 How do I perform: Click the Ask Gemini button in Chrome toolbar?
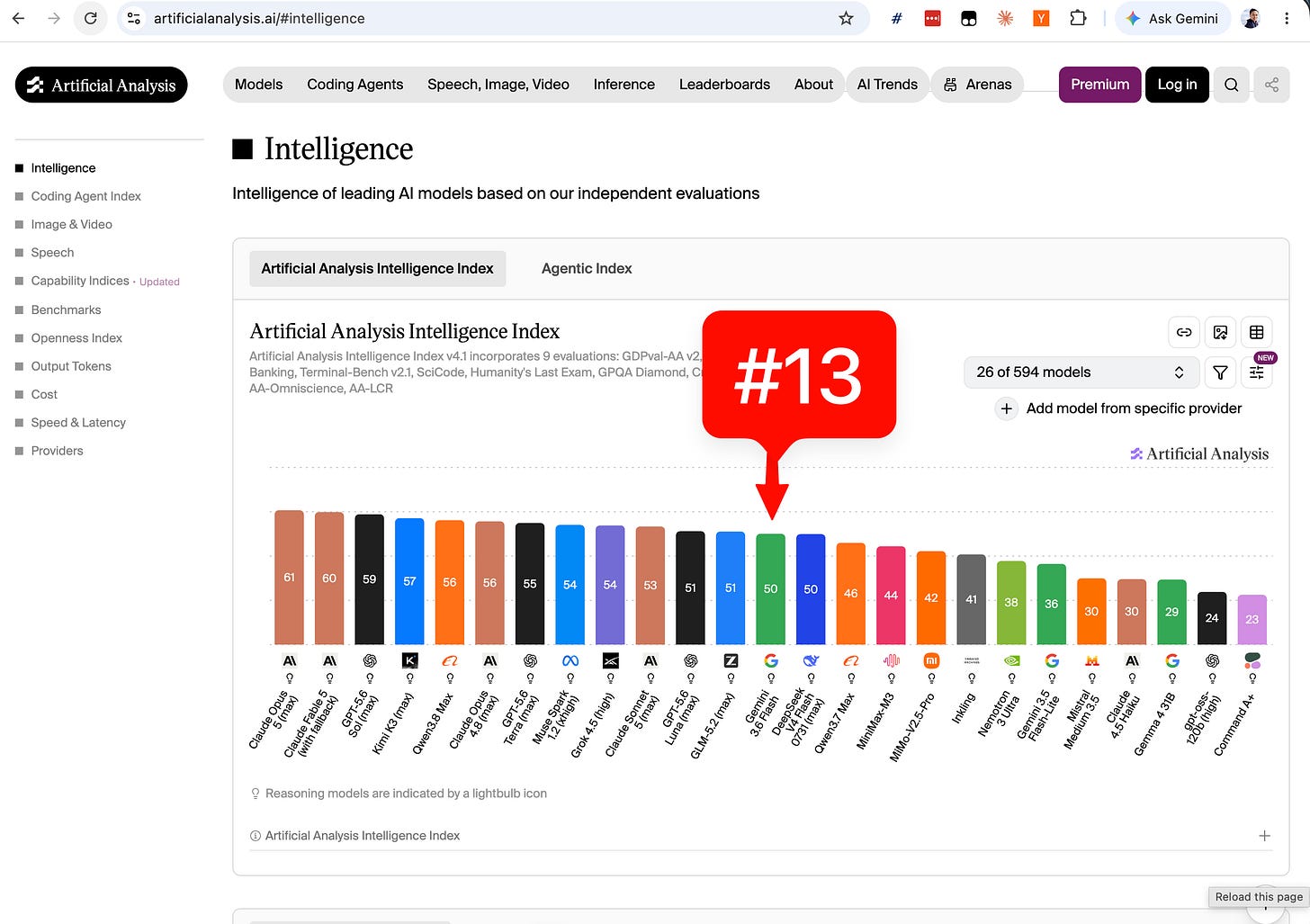pos(1173,18)
